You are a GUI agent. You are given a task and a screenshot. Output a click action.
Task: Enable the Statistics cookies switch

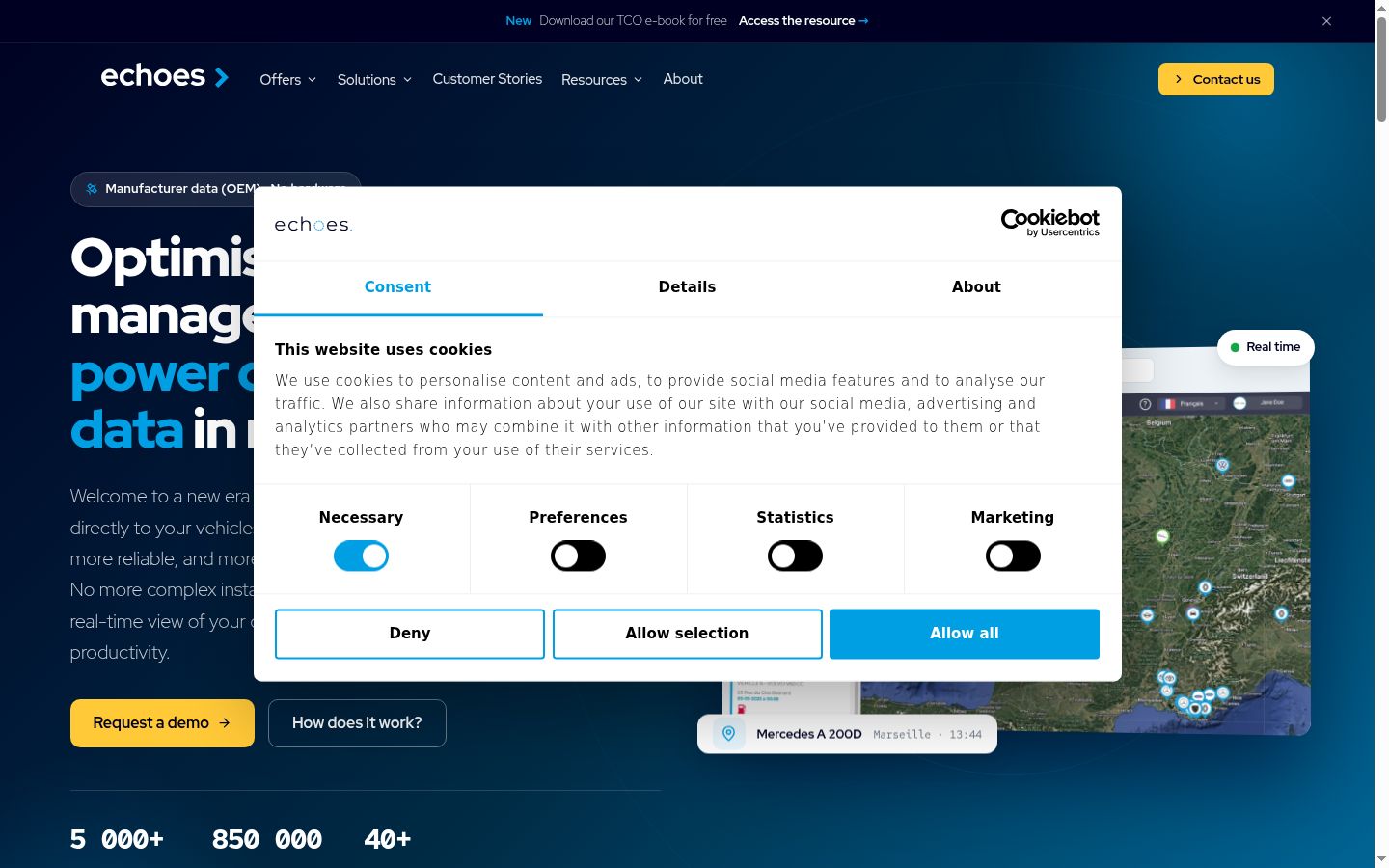(x=795, y=556)
